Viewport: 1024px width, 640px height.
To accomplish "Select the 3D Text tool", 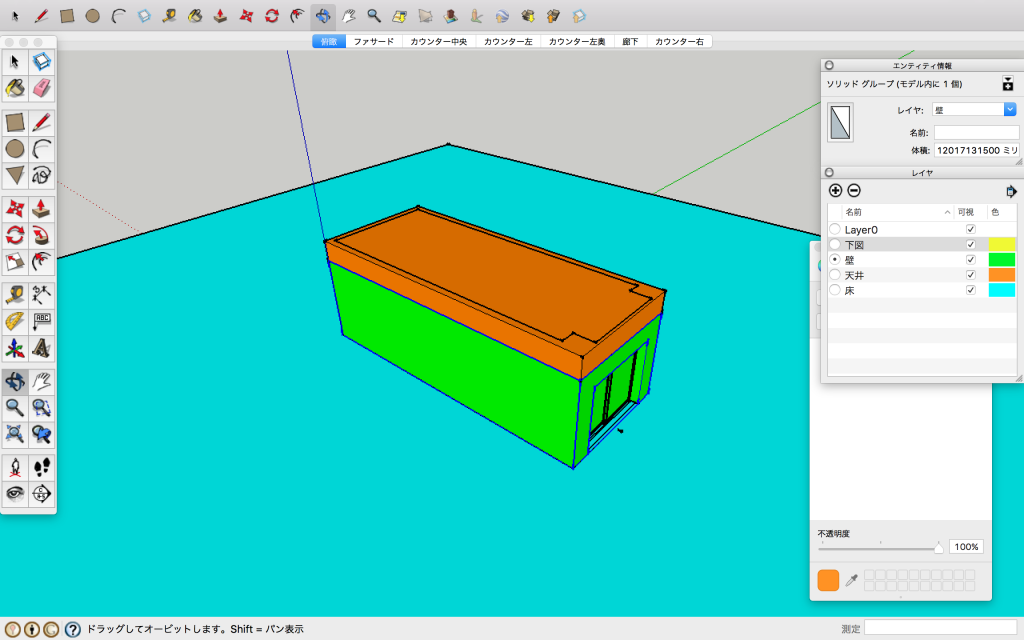I will [41, 348].
